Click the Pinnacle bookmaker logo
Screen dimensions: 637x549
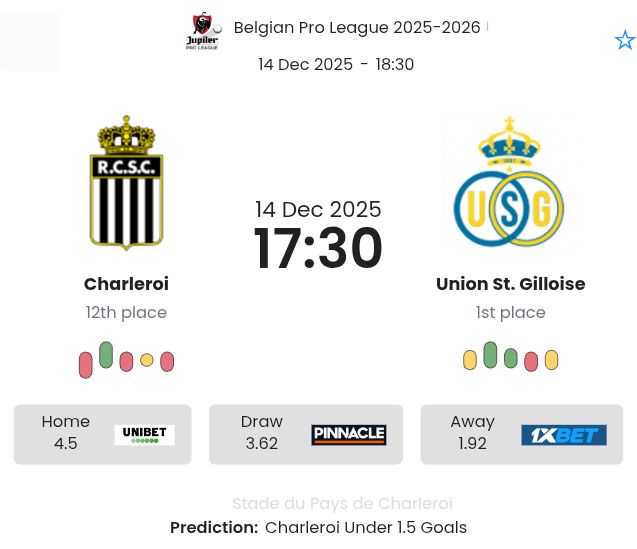(348, 435)
